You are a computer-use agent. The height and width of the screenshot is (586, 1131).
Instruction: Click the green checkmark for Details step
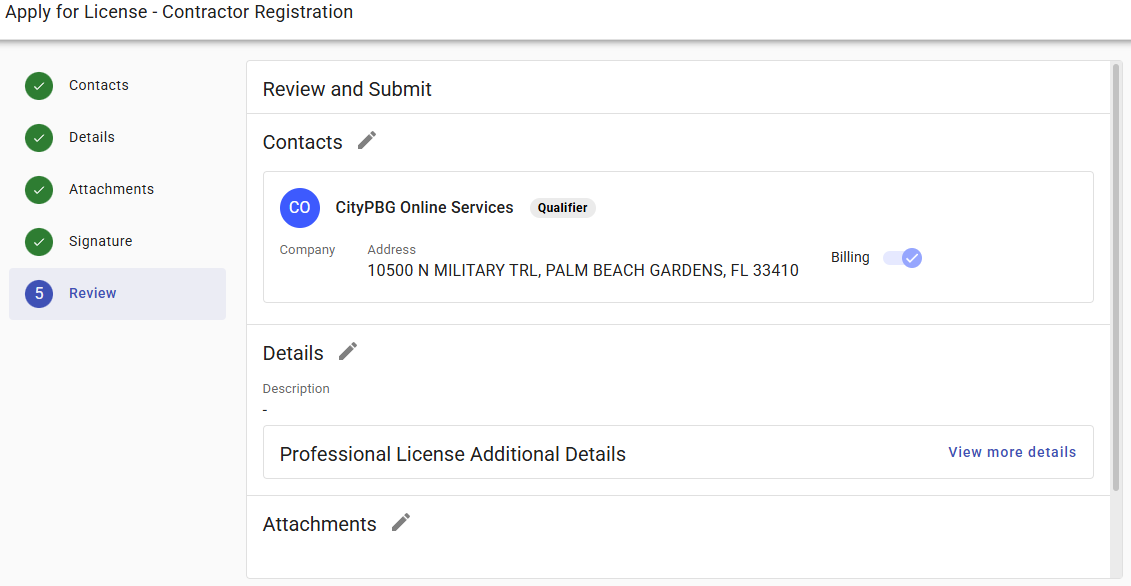[38, 137]
